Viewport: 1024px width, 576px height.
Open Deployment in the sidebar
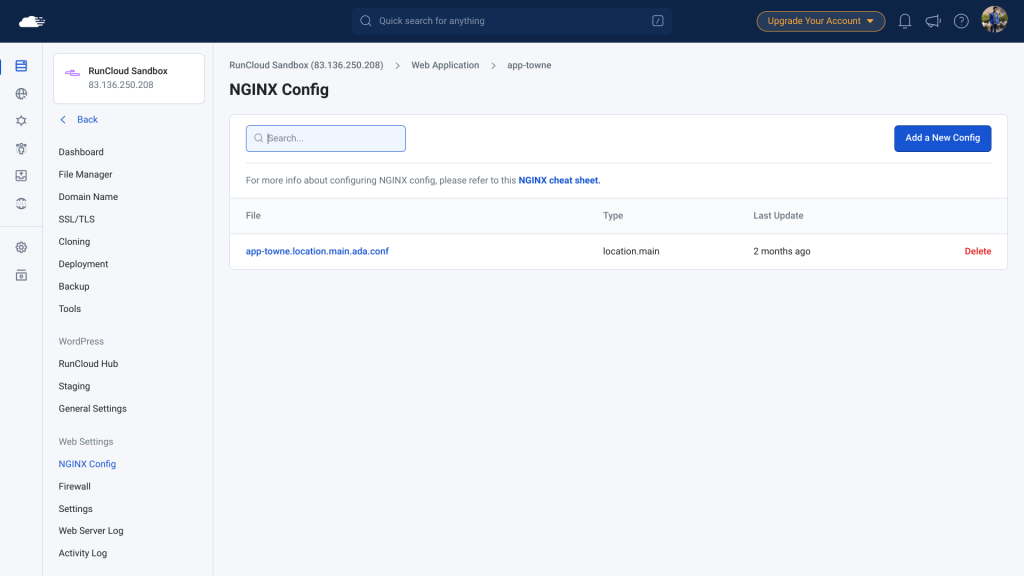83,264
